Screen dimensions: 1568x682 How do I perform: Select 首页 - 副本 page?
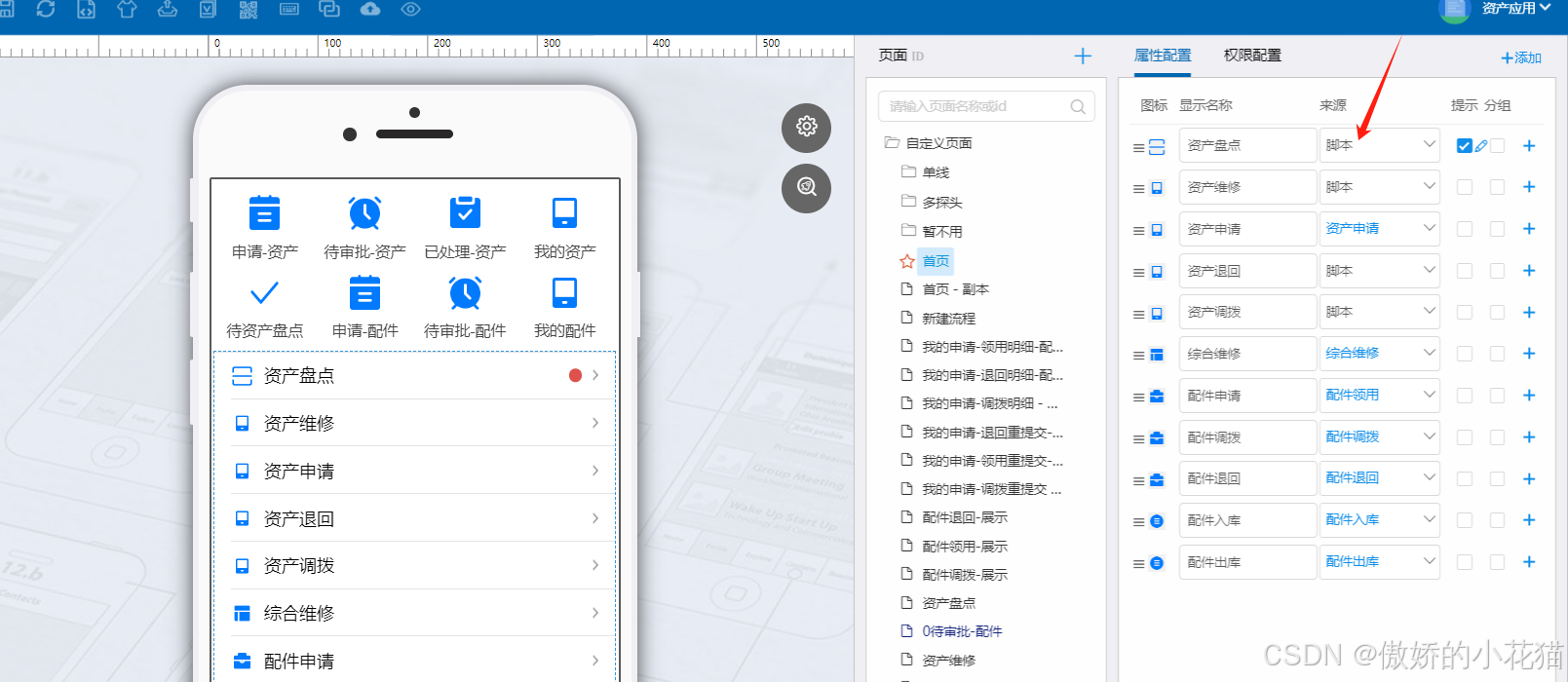pos(955,289)
